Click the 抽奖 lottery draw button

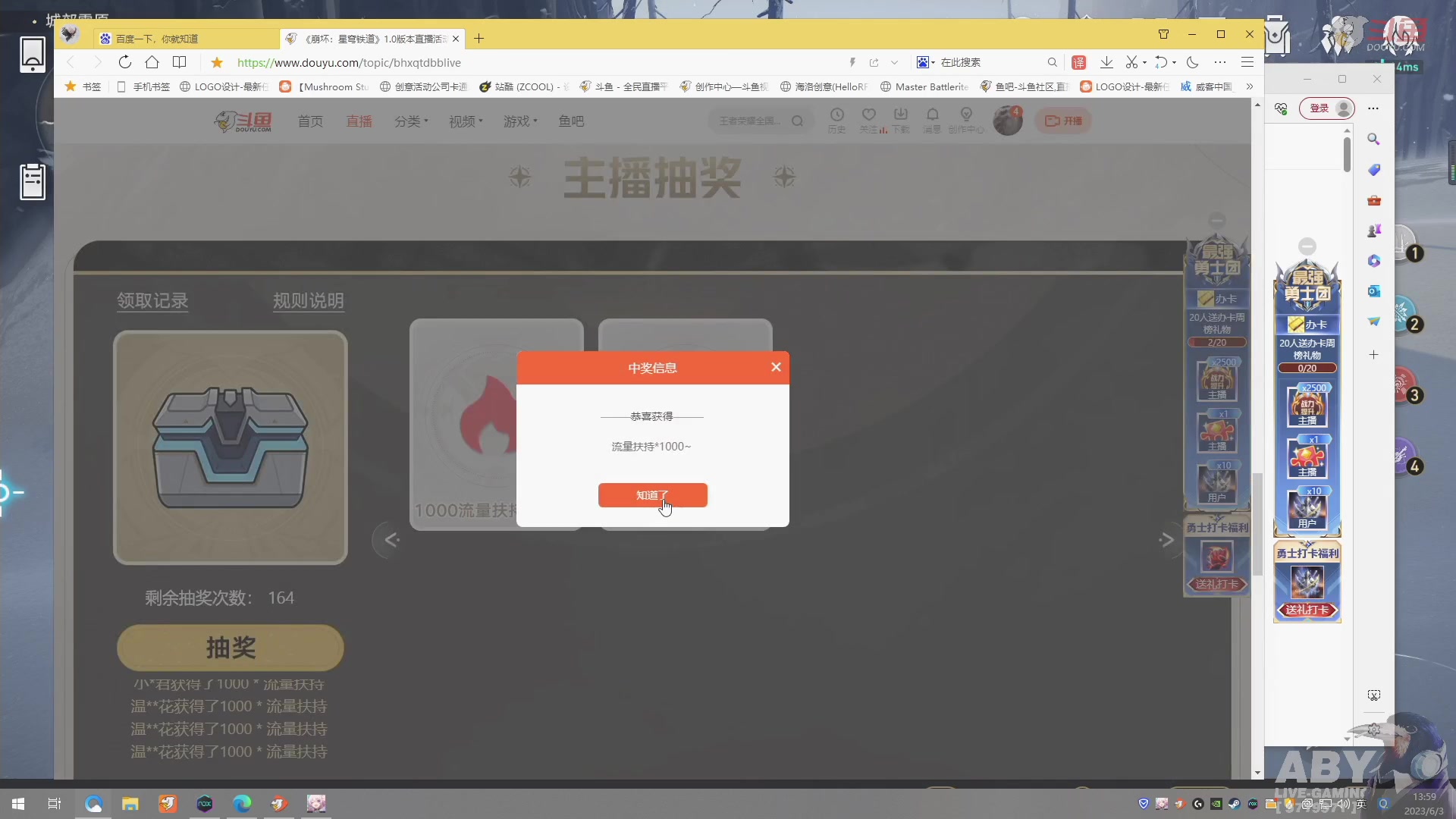coord(231,648)
